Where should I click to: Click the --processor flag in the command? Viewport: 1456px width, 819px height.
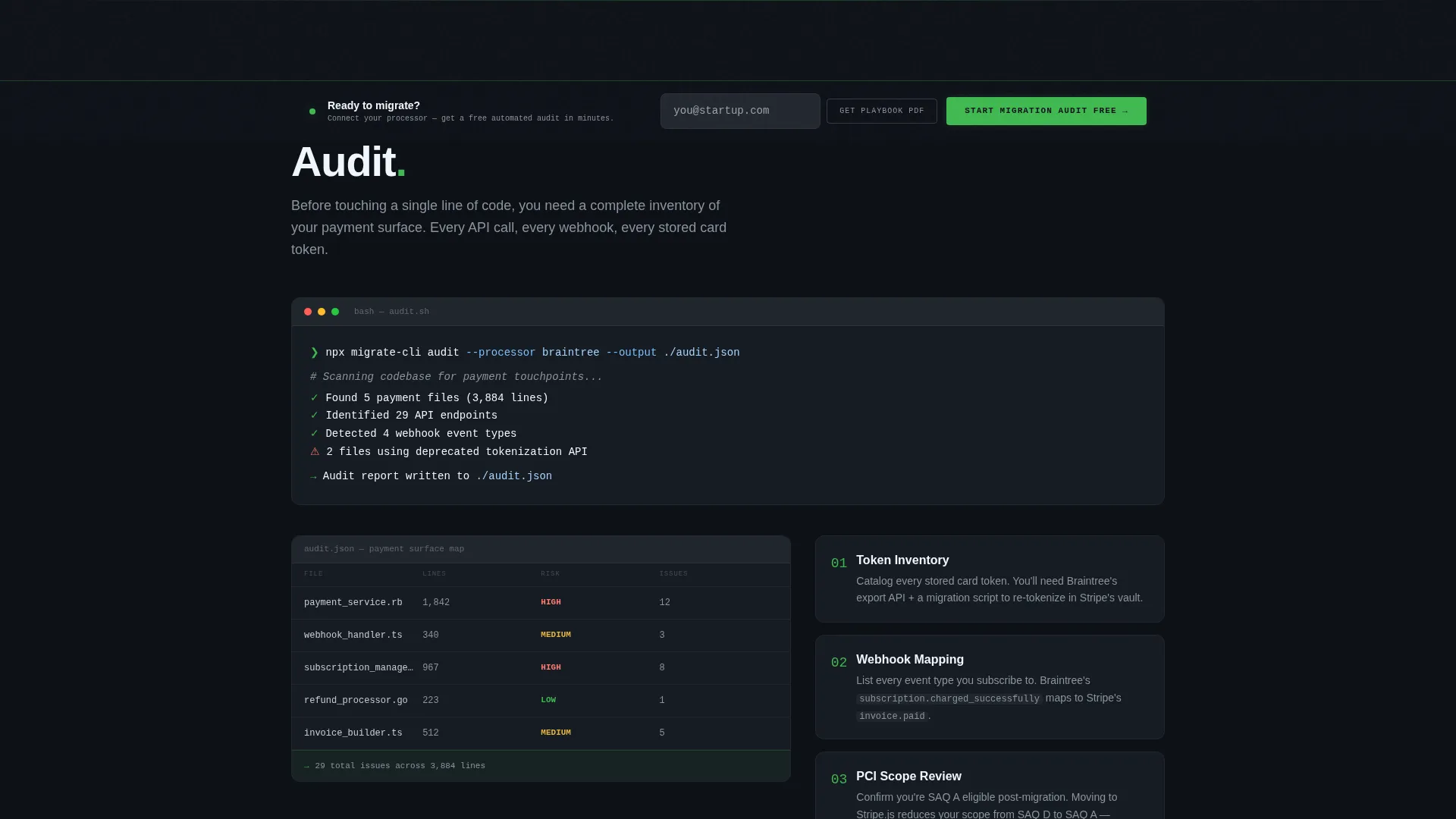pos(500,353)
